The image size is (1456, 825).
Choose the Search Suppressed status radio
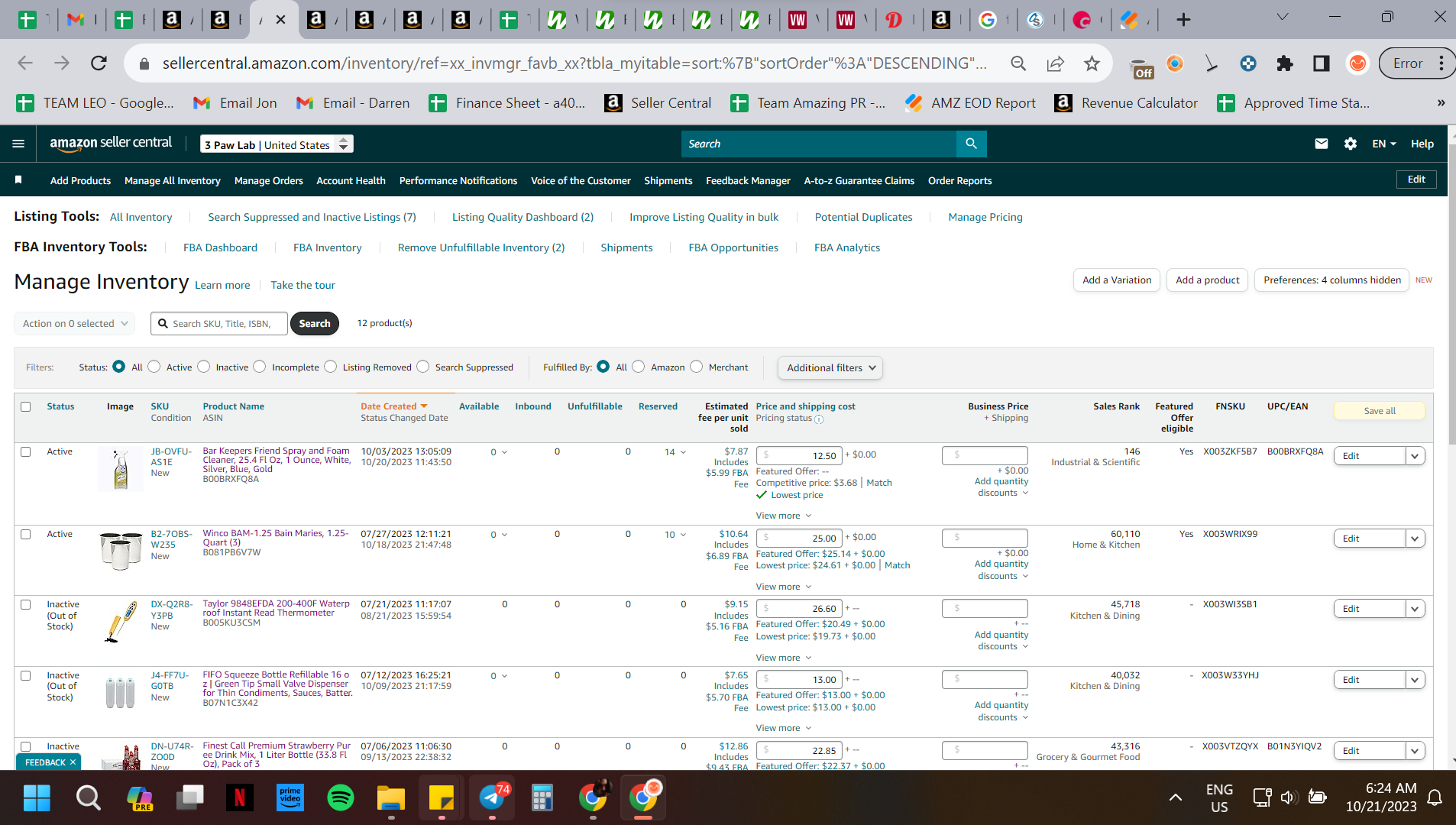423,367
